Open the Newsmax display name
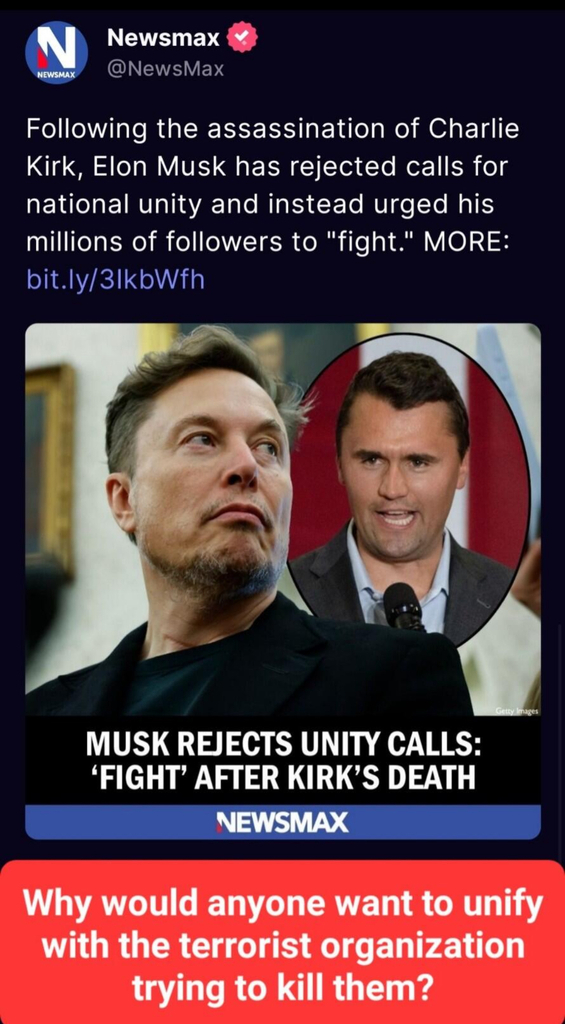Image resolution: width=565 pixels, height=1024 pixels. (x=163, y=39)
